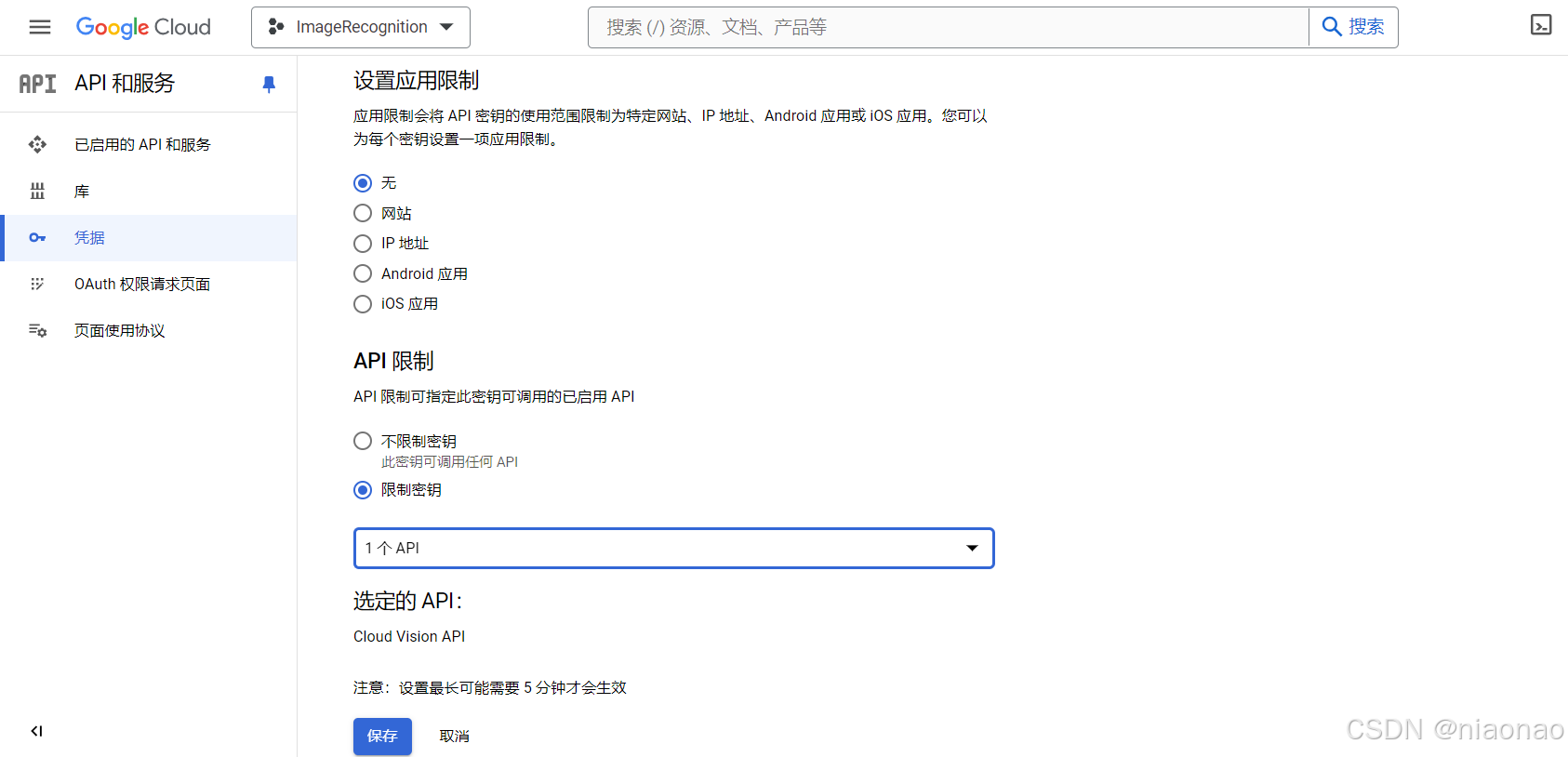The height and width of the screenshot is (757, 1568).
Task: Select the iOS 应用 radio button
Action: (x=363, y=304)
